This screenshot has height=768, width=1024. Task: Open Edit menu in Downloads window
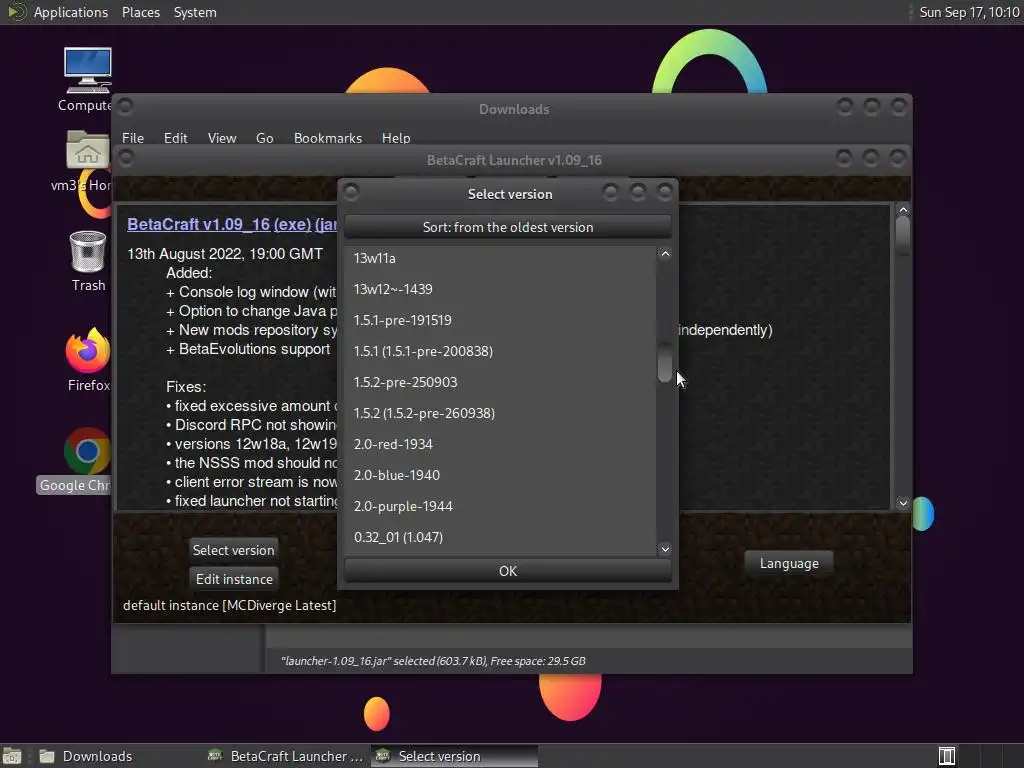click(175, 138)
